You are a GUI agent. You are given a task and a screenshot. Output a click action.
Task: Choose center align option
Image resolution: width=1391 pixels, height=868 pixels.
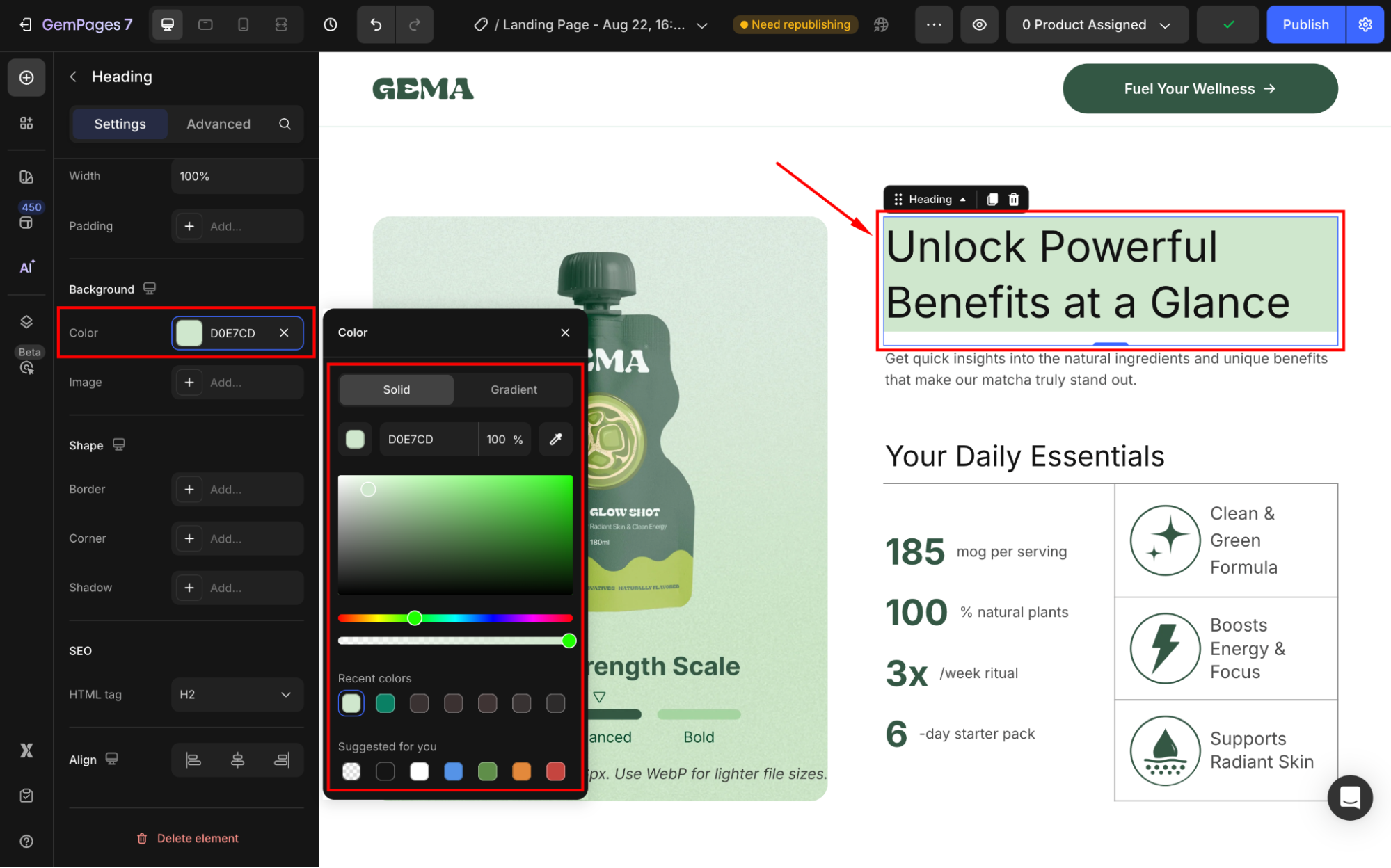click(x=237, y=760)
